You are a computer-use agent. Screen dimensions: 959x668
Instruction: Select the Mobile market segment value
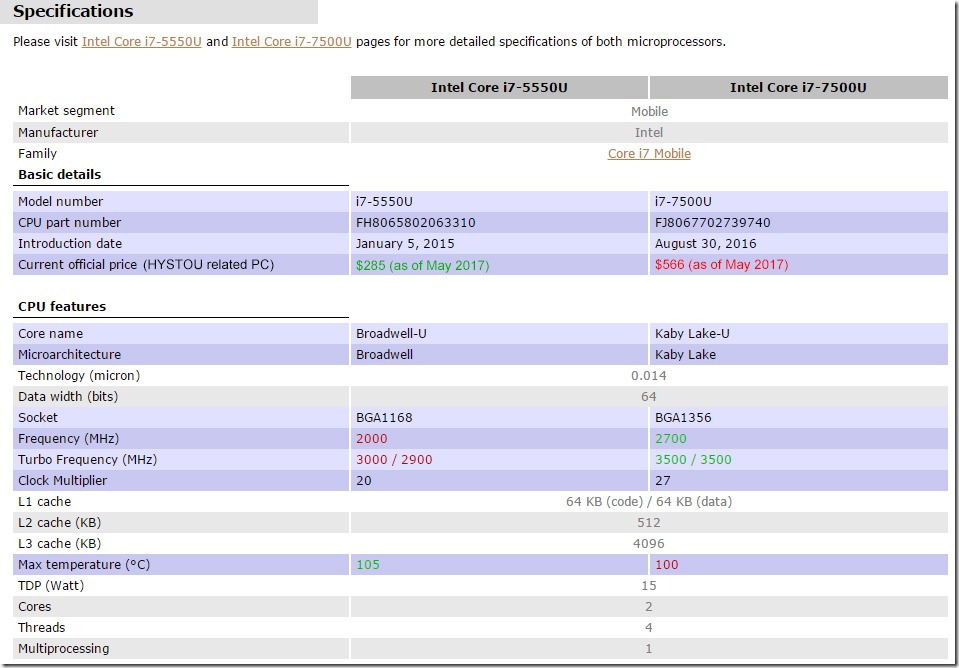click(x=649, y=111)
